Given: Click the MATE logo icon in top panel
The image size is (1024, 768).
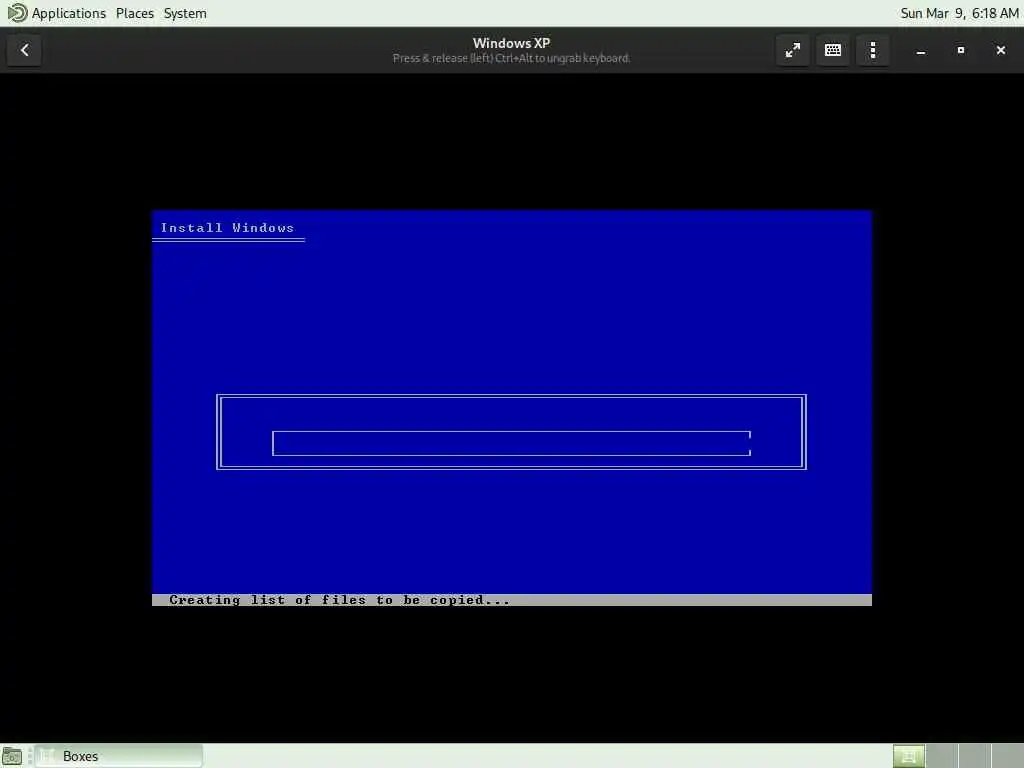Looking at the screenshot, I should 17,13.
